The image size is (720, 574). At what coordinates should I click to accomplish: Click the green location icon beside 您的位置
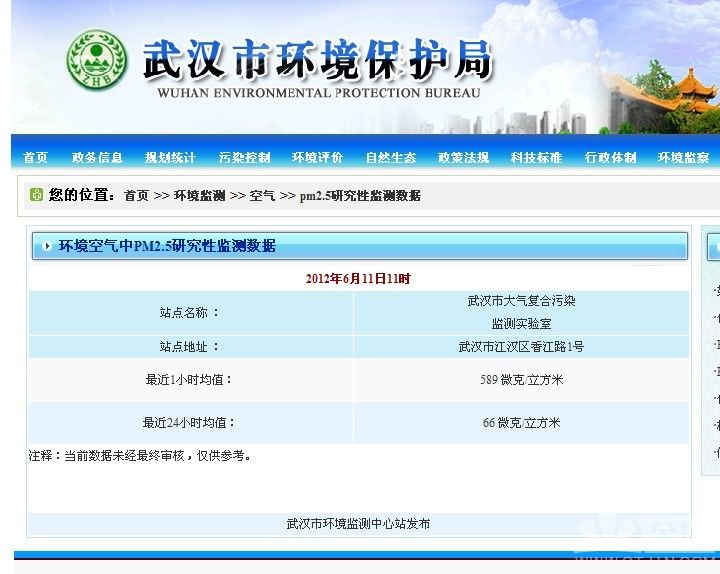(36, 195)
